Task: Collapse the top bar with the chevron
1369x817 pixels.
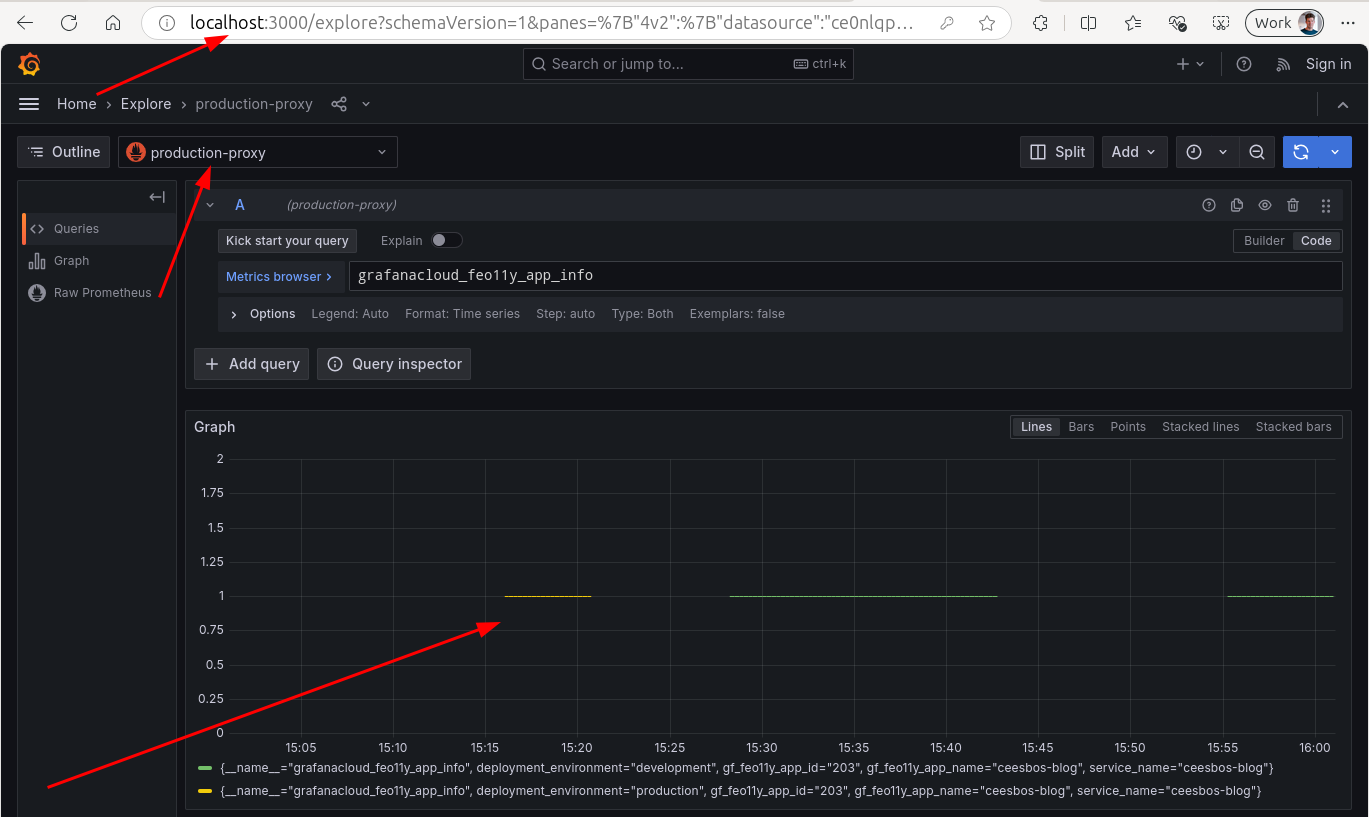Action: 1343,105
